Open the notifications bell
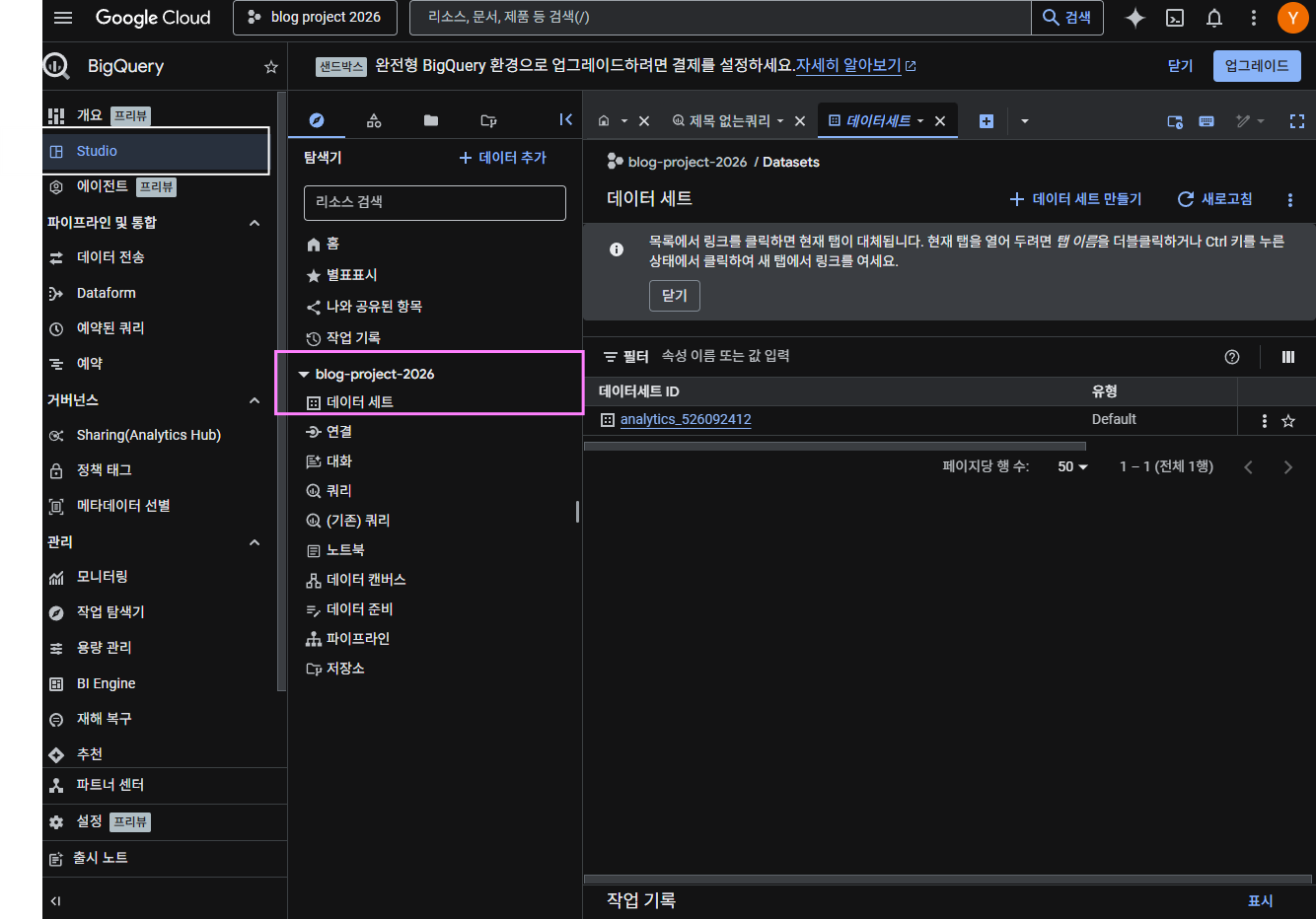Viewport: 1316px width, 919px height. (1214, 18)
